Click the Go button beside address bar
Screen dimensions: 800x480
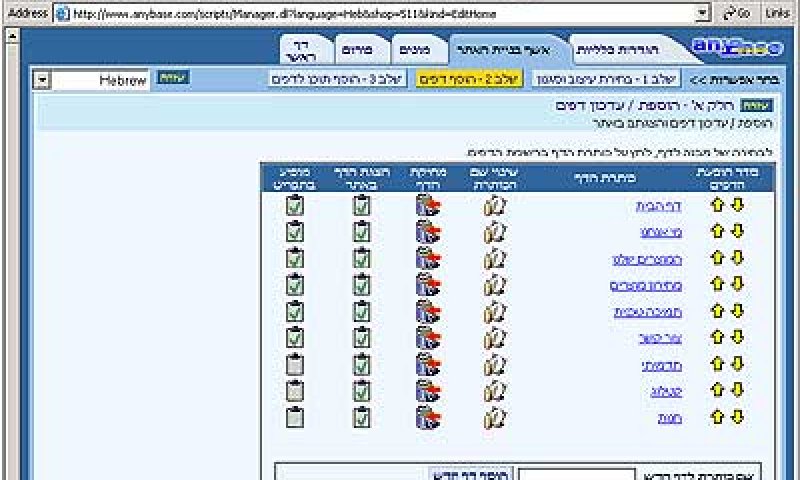pyautogui.click(x=737, y=13)
